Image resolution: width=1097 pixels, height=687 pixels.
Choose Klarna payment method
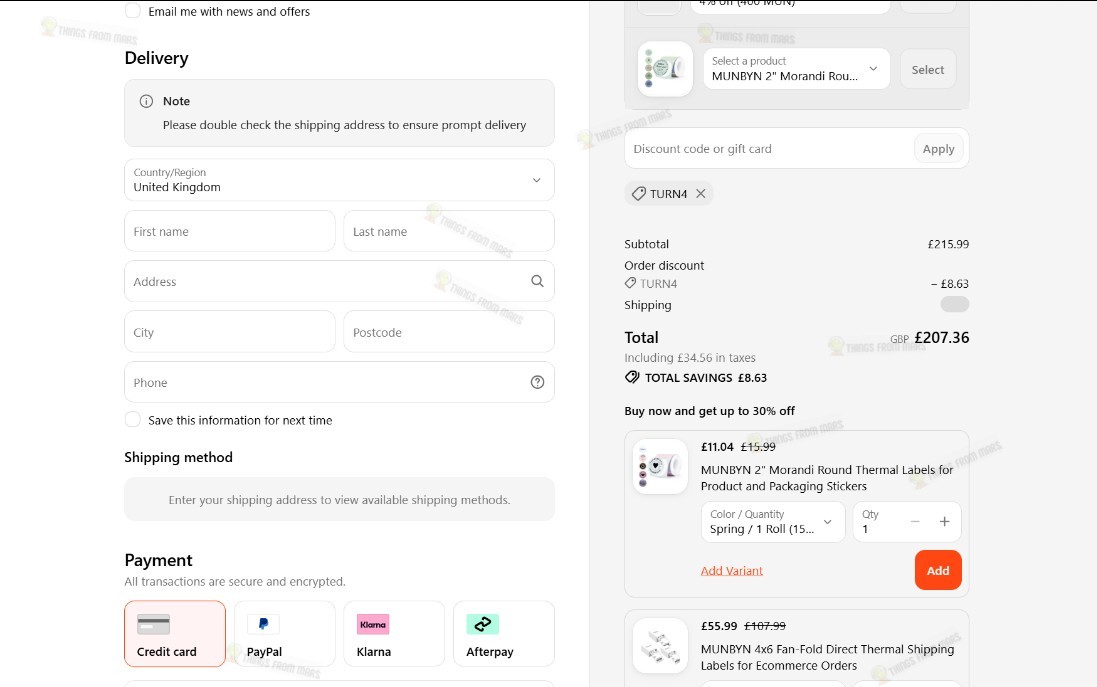pos(394,634)
